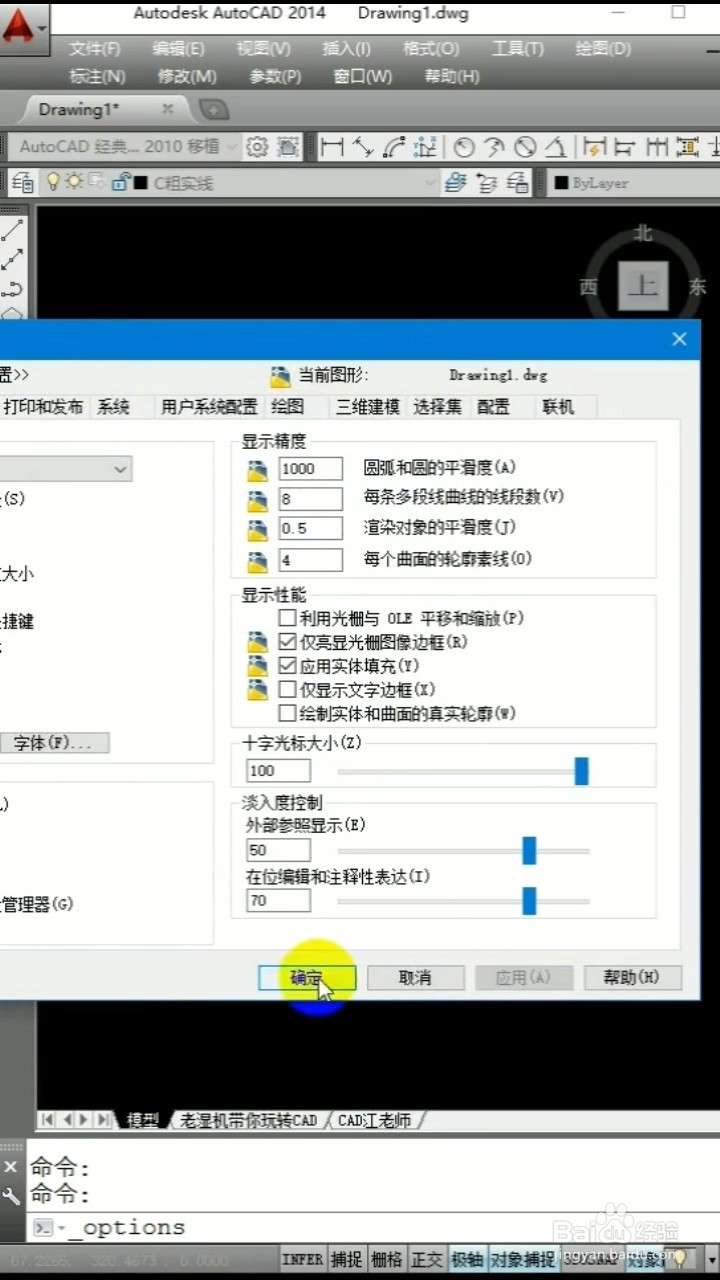Select the baseline dimension icon
This screenshot has height=1280, width=720.
pos(625,148)
